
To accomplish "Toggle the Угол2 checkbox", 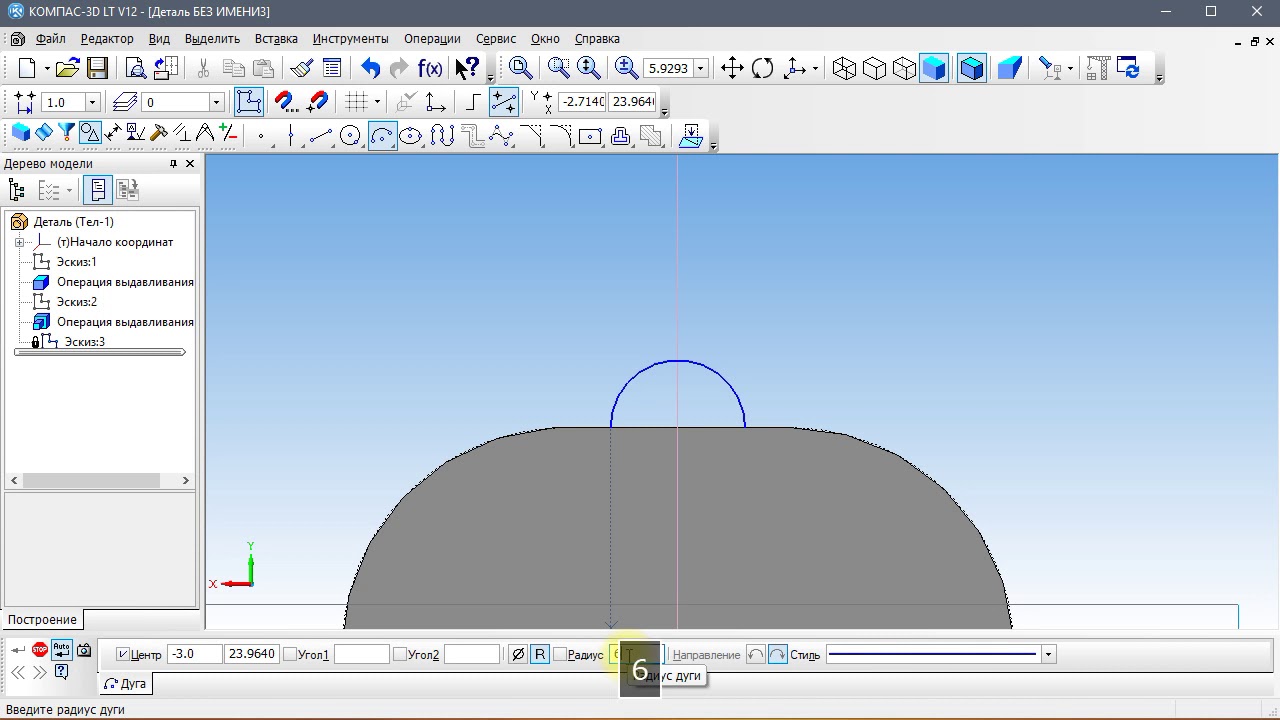I will pos(400,655).
